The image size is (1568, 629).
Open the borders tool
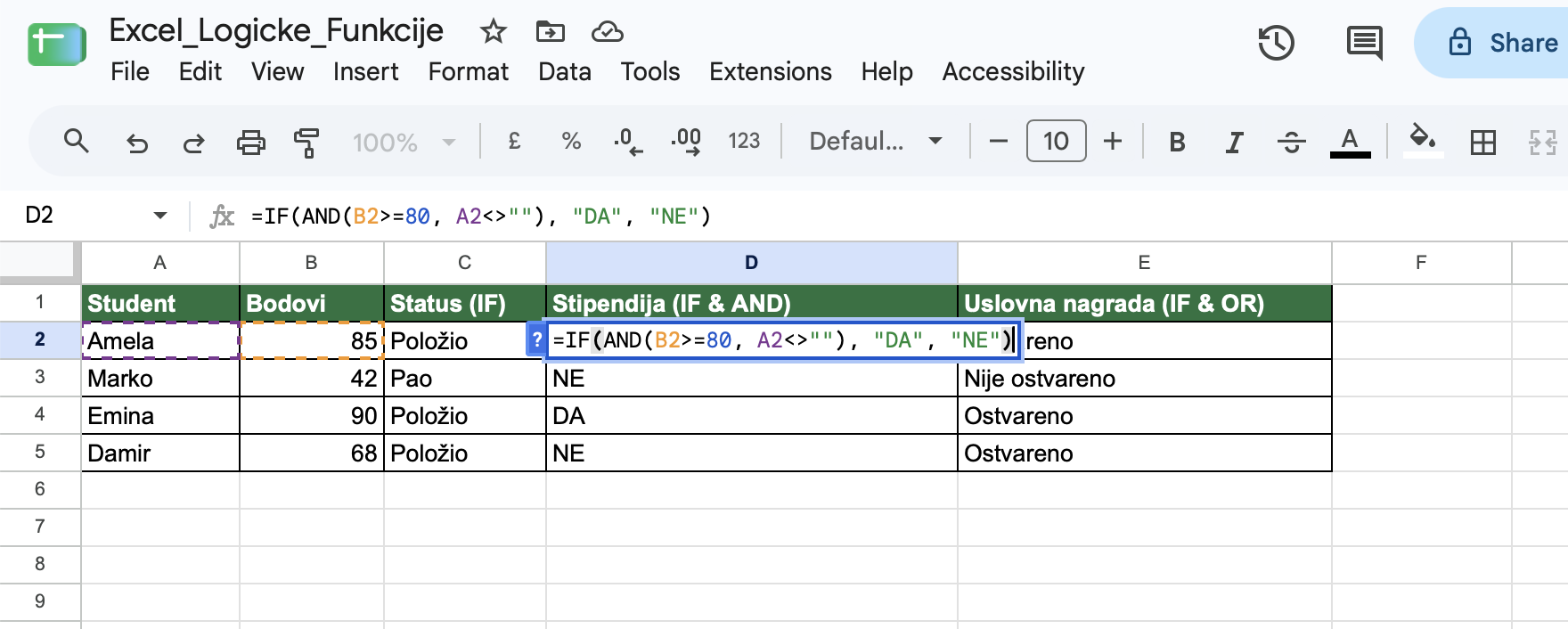[x=1483, y=142]
